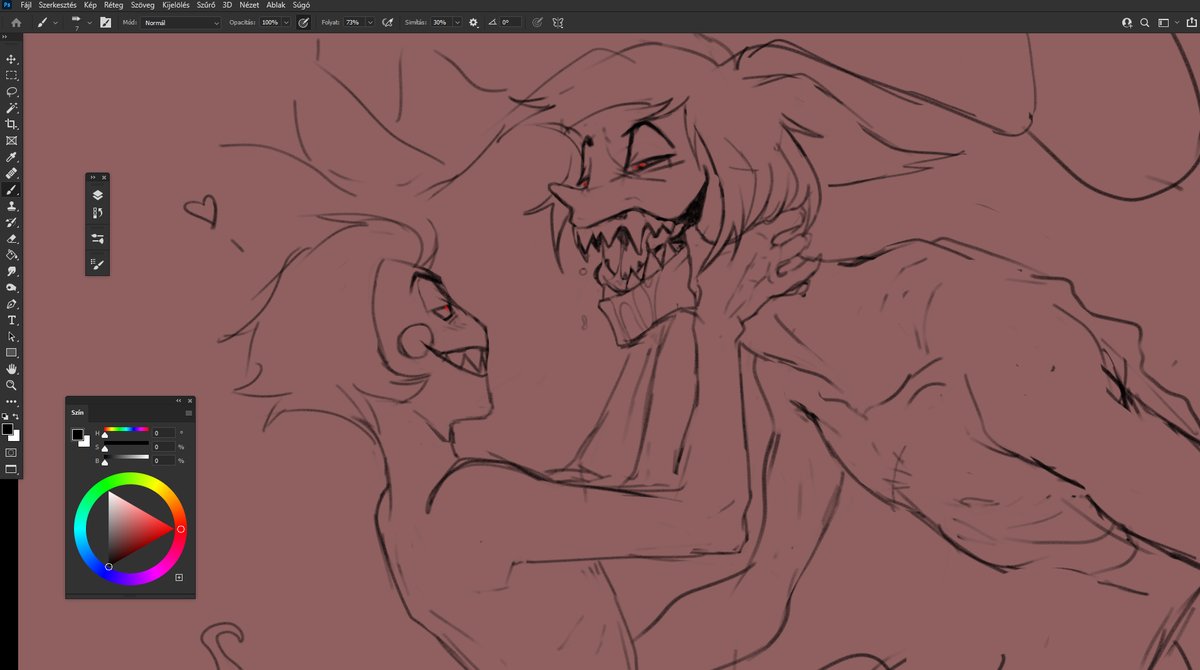Select the Frame tool
Screen dimensions: 1200x670
(x=12, y=141)
